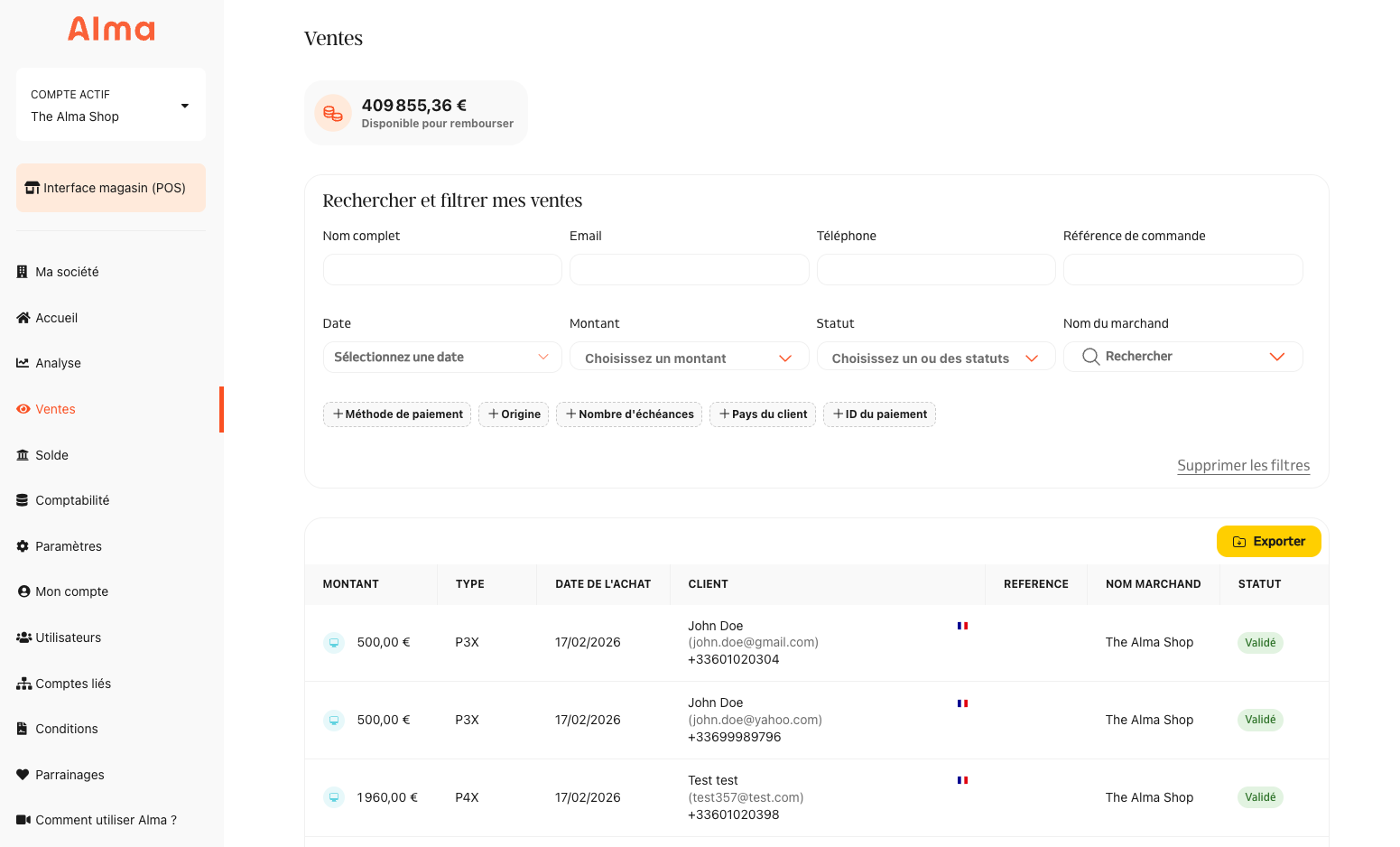Open Comptes liés
This screenshot has height=847, width=1400.
click(x=73, y=684)
